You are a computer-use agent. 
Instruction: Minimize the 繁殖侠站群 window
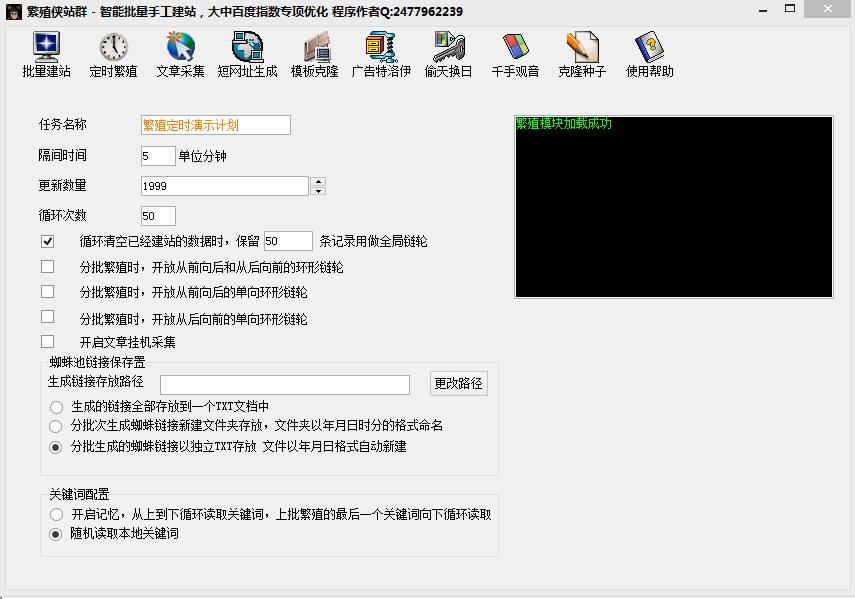(763, 10)
